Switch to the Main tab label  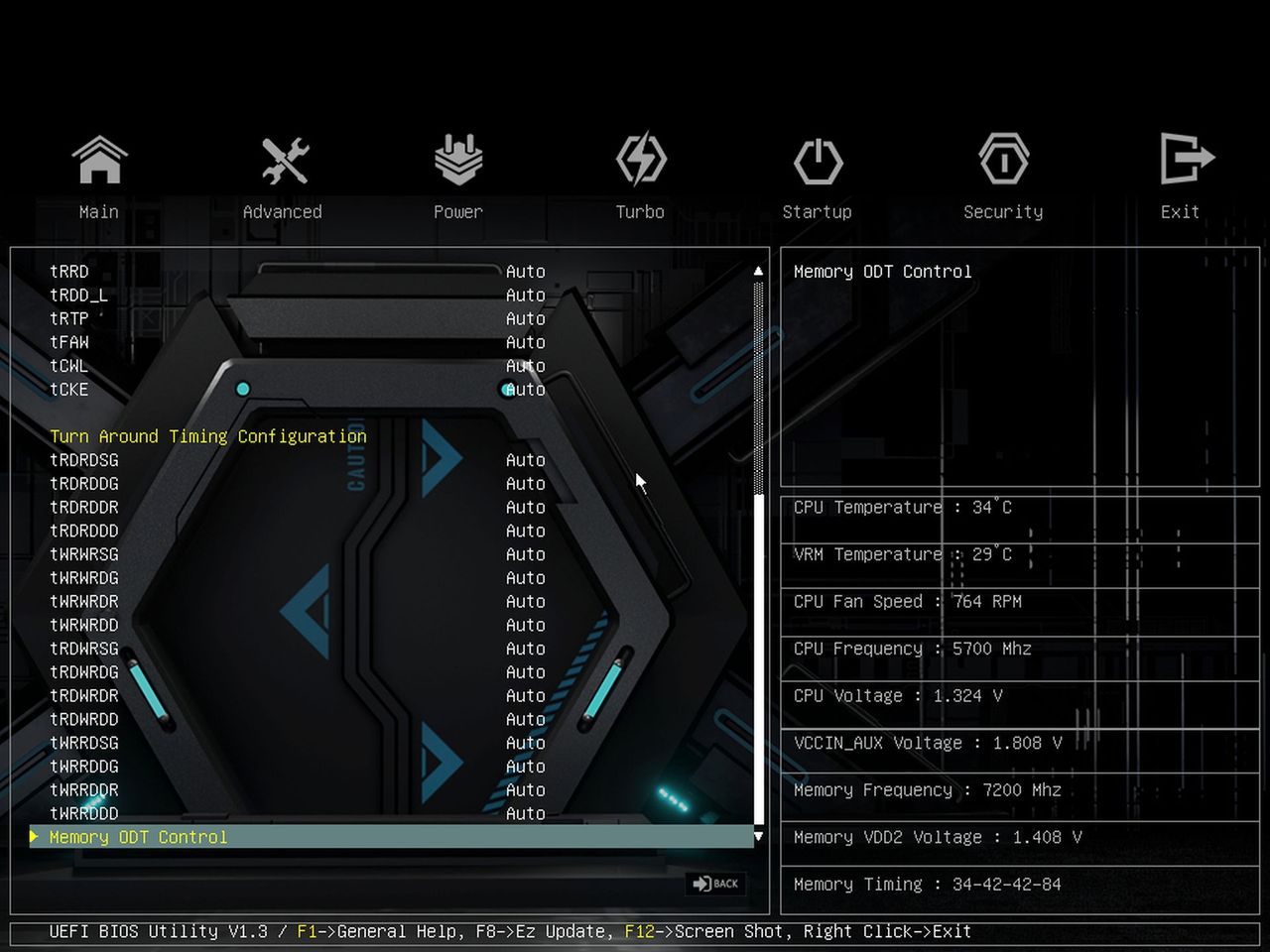[x=99, y=212]
